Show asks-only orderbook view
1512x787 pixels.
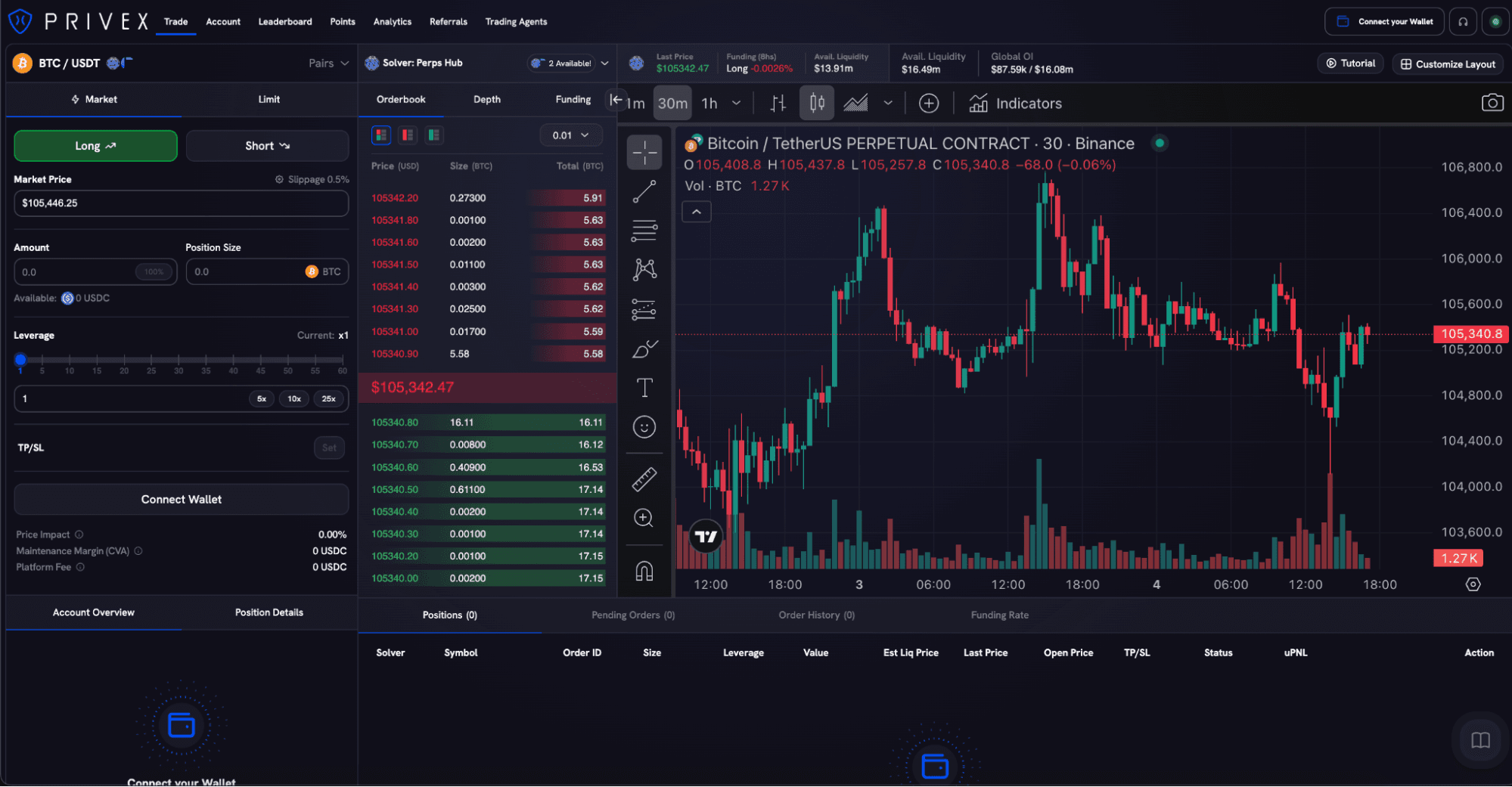click(x=408, y=135)
